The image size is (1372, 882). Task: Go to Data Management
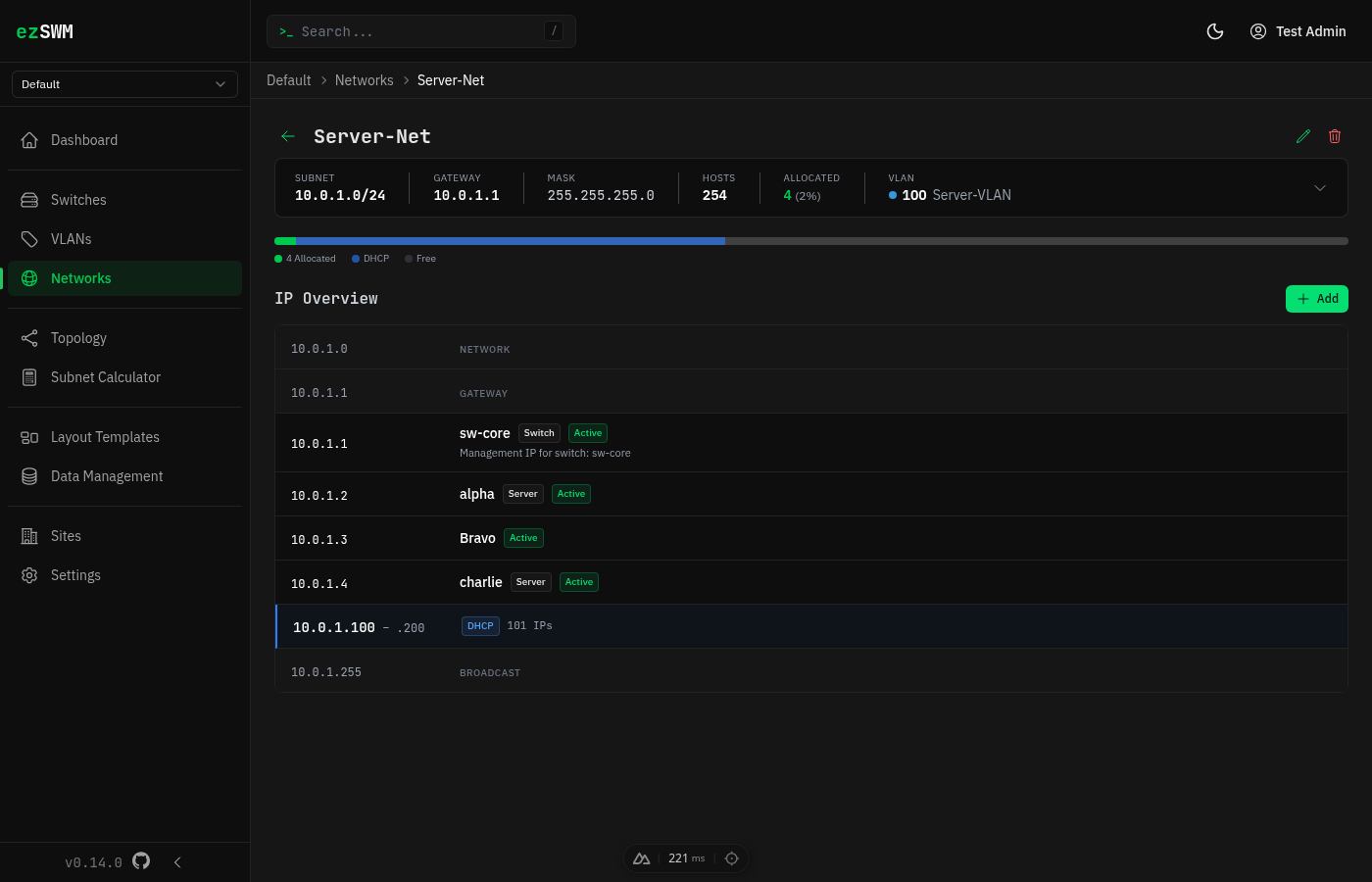(124, 476)
